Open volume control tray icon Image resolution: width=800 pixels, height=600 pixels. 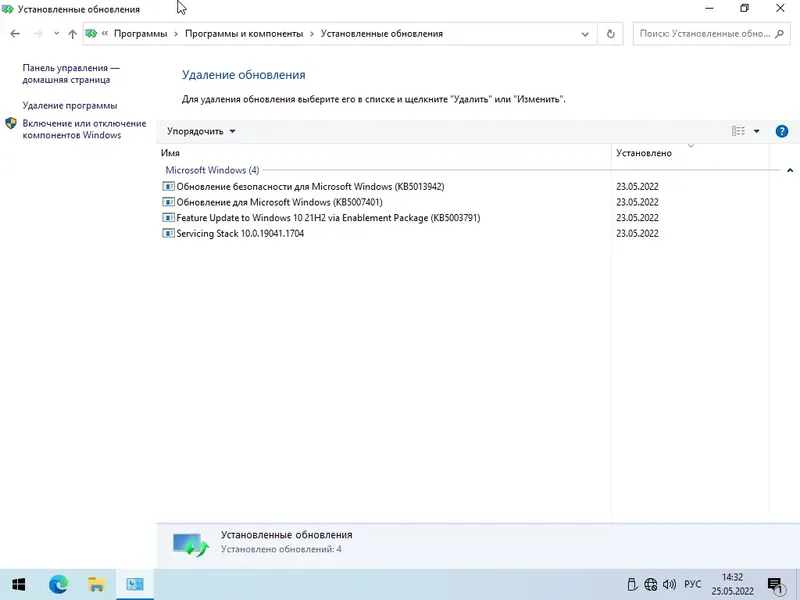669,585
